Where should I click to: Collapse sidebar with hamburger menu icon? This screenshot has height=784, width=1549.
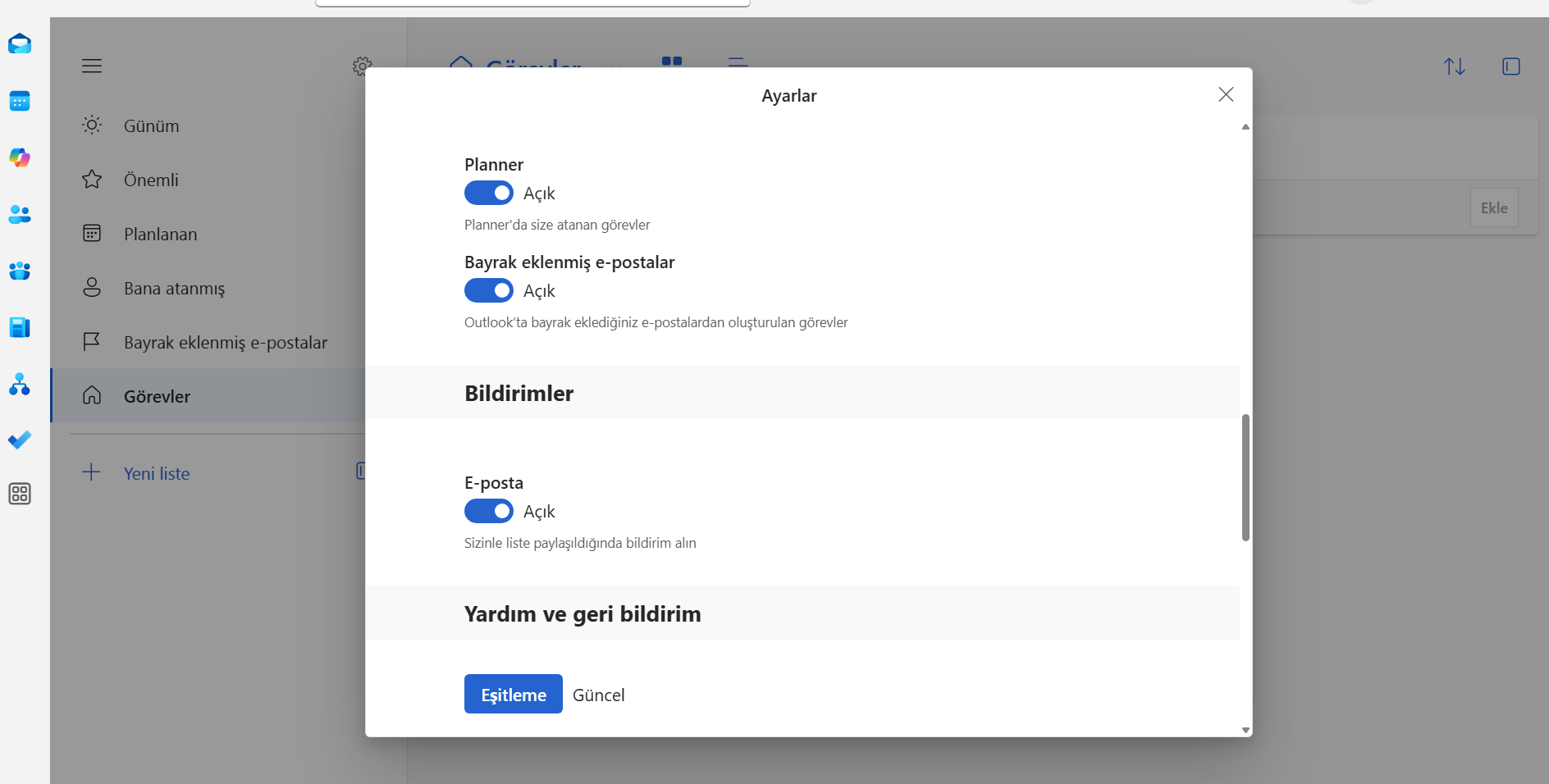click(92, 66)
